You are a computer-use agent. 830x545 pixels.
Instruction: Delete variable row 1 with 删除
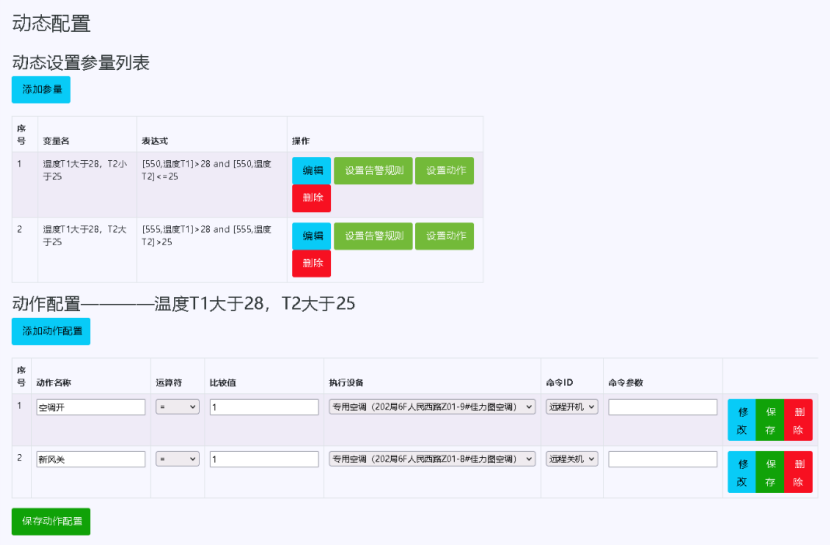point(311,198)
